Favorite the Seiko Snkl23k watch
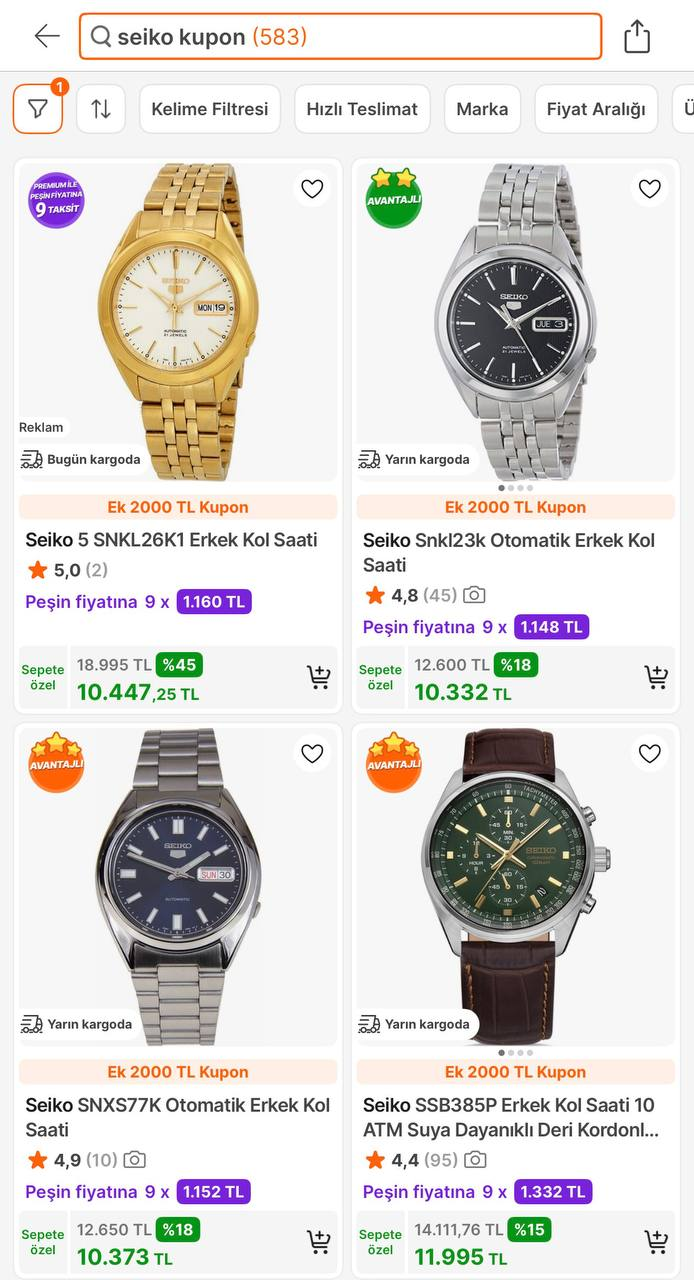The image size is (694, 1280). [x=650, y=189]
